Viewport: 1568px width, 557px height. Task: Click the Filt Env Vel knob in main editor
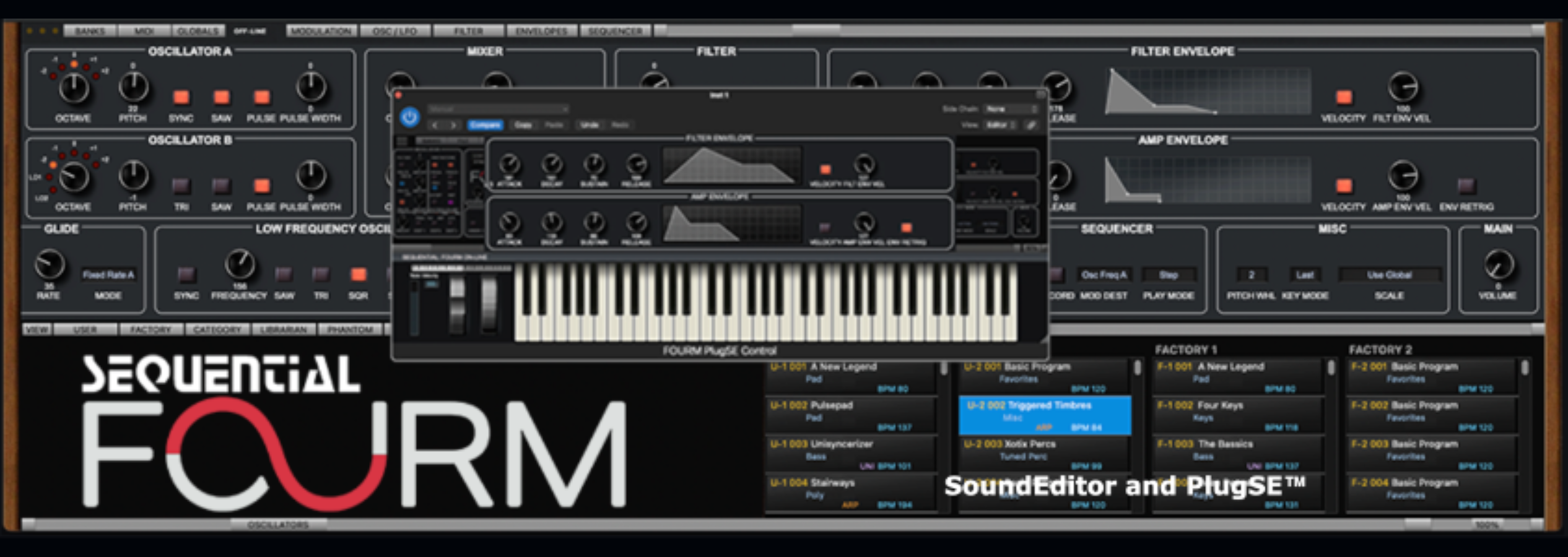[1403, 87]
